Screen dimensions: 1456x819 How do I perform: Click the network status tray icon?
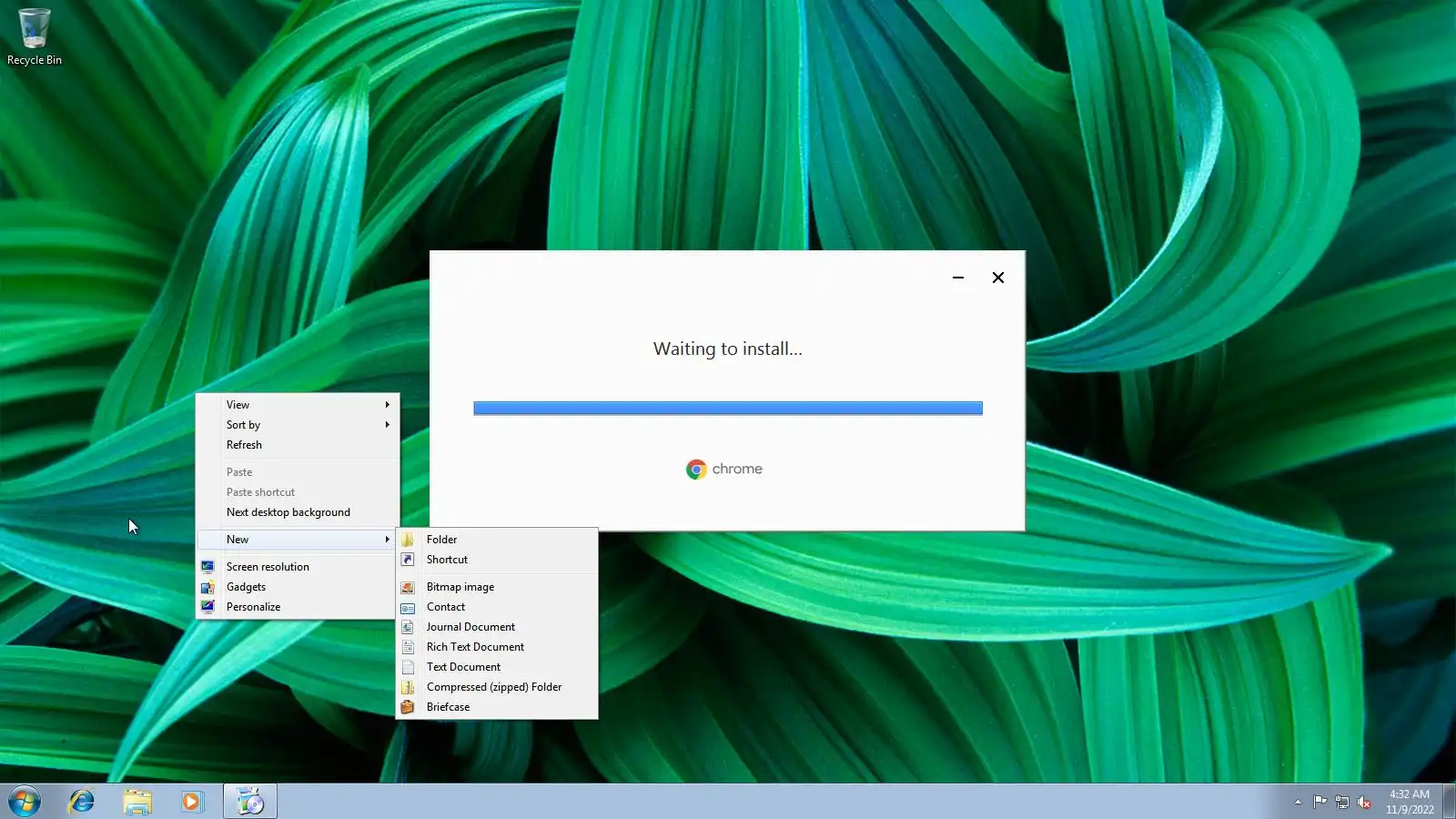click(x=1342, y=802)
